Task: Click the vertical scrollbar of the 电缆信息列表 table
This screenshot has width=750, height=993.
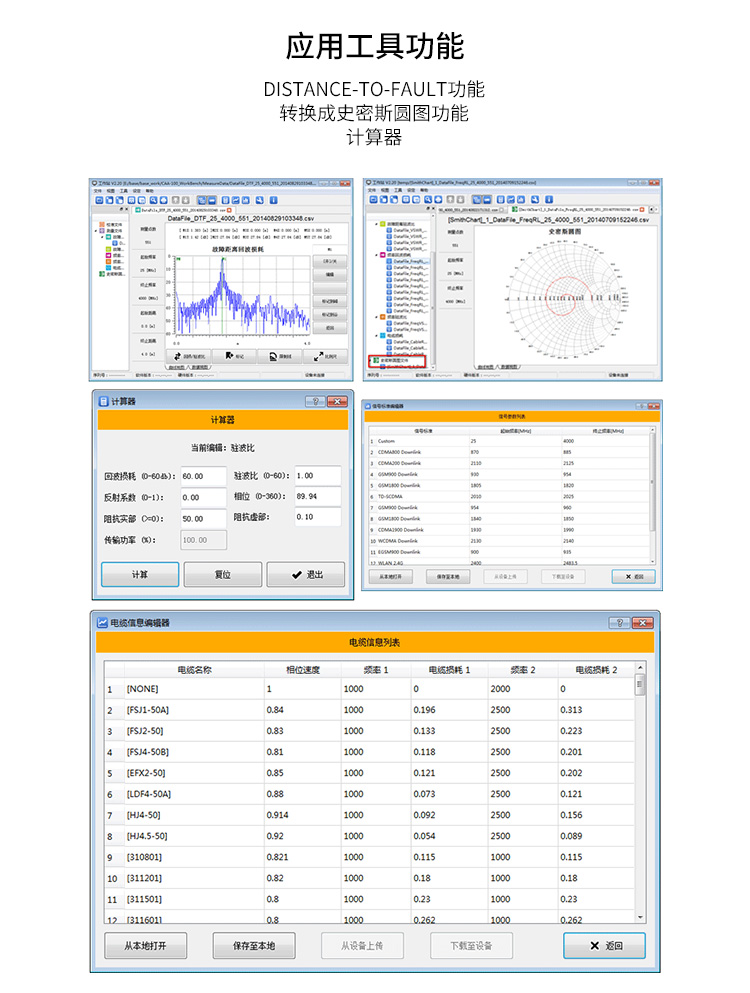Action: coord(640,793)
